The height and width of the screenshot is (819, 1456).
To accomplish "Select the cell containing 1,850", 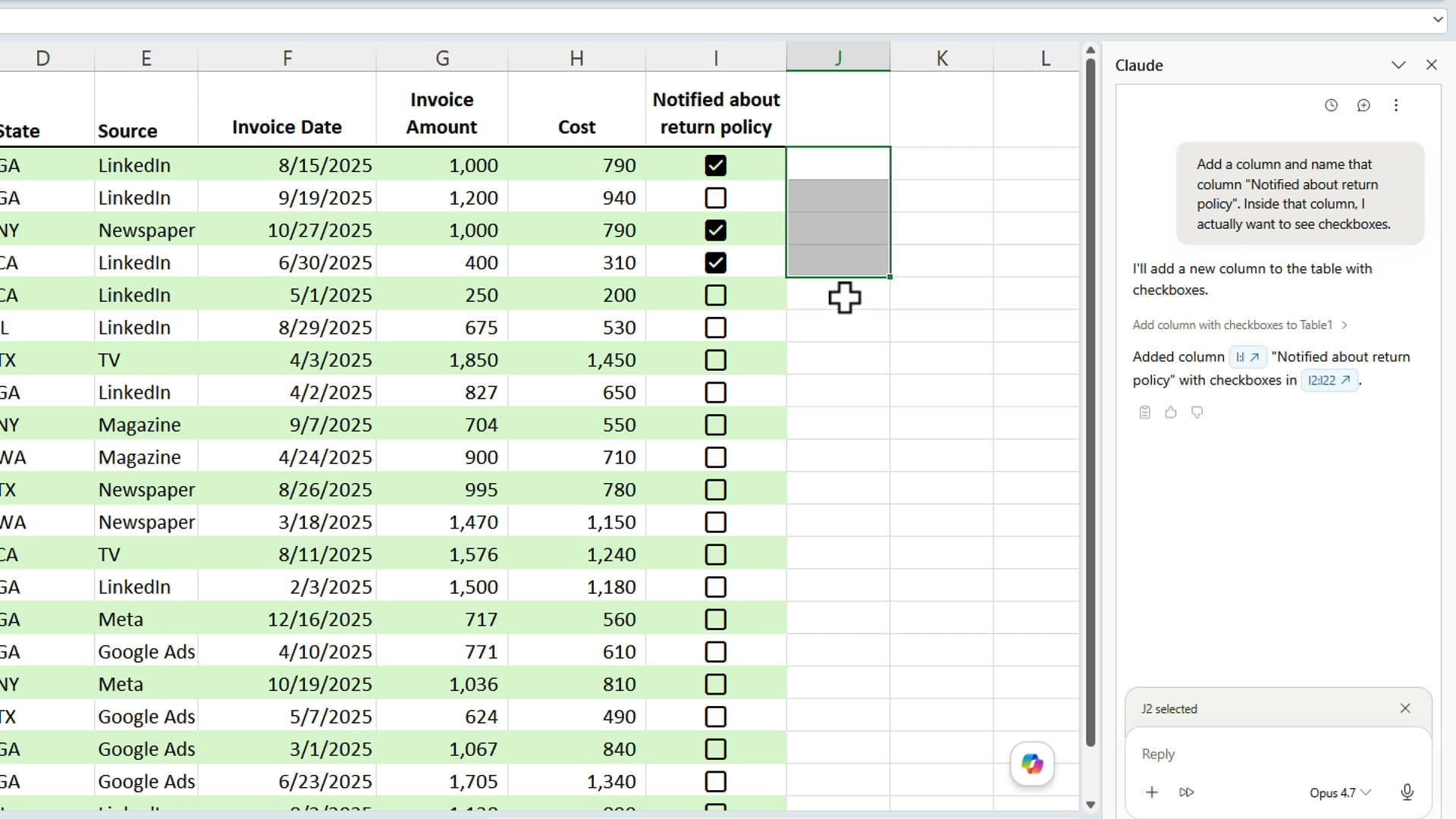I will pos(442,360).
